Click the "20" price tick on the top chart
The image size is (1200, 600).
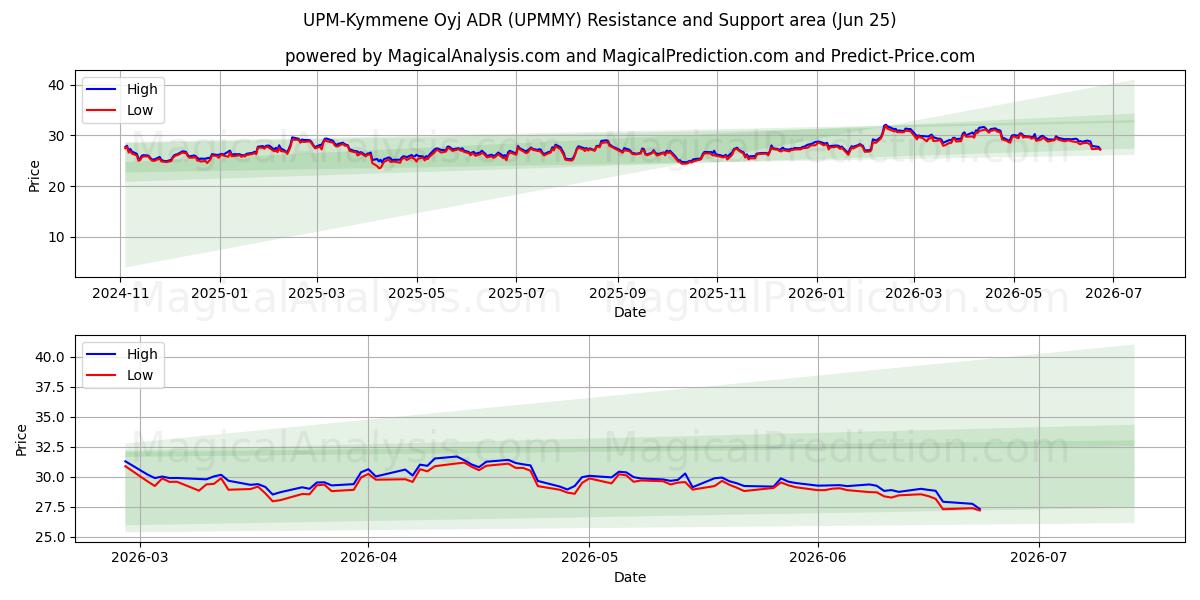point(59,186)
